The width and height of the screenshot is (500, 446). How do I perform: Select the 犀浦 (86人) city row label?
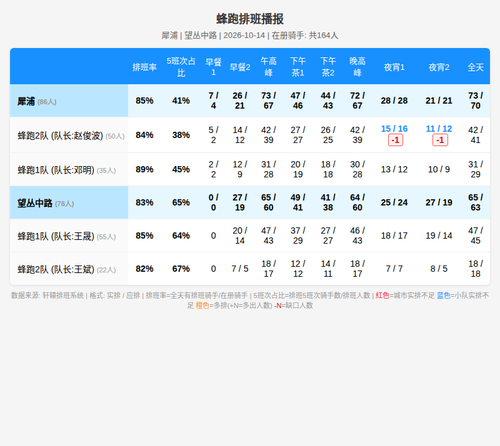[69, 101]
